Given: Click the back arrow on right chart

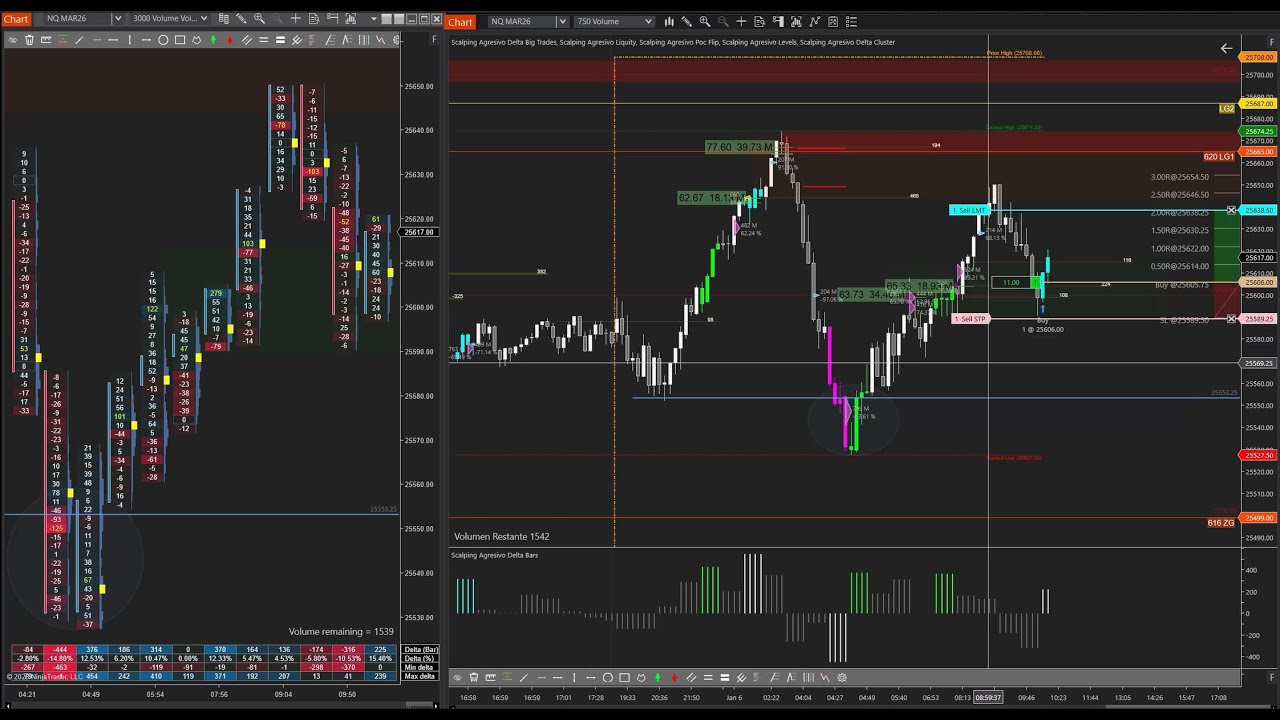Looking at the screenshot, I should pos(1226,48).
